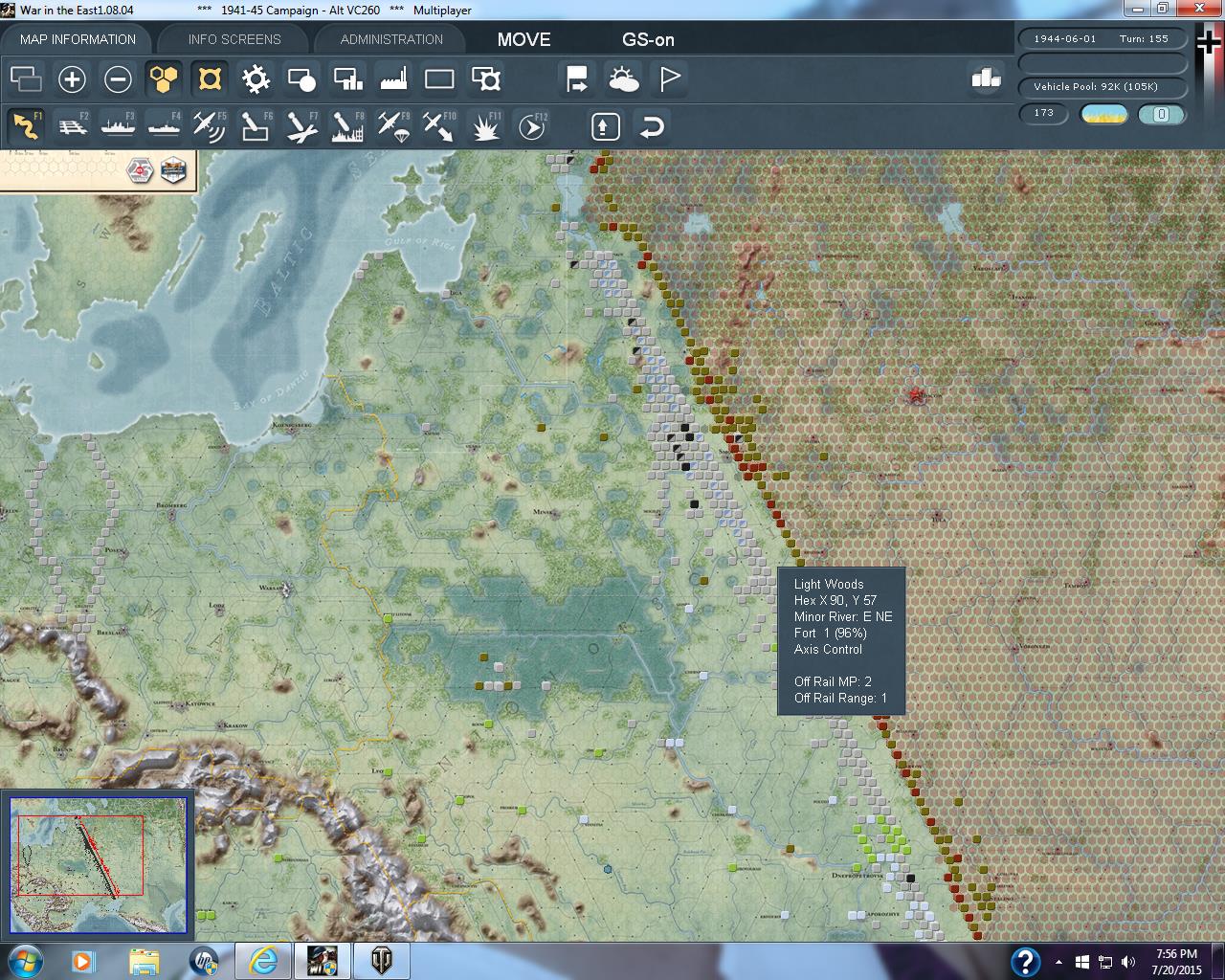Open the weather sun-and-cloud icon
This screenshot has width=1225, height=980.
click(624, 78)
